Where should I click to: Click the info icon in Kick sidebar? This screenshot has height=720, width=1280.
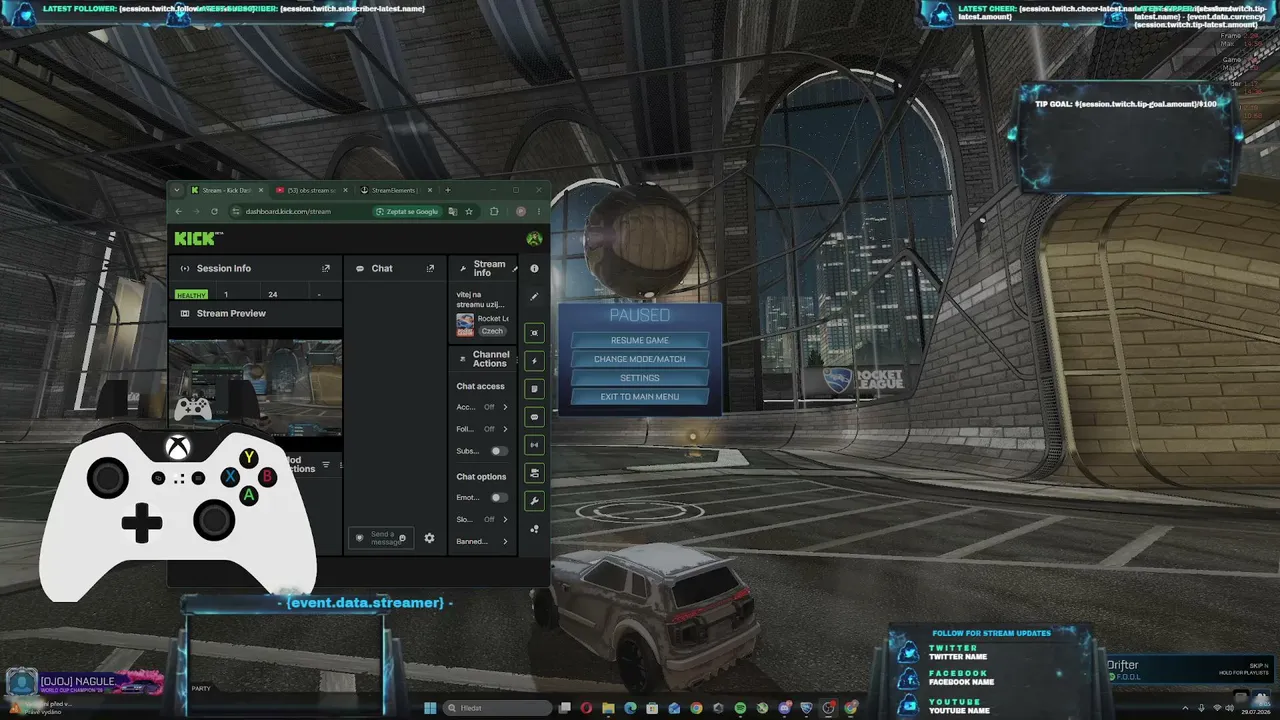coord(534,268)
